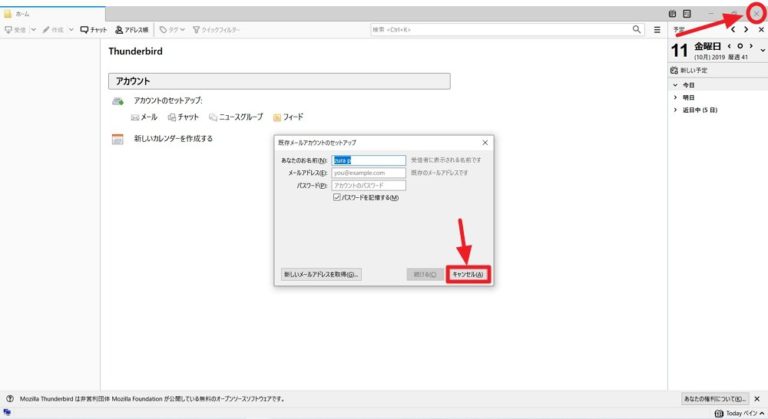768x419 pixels.
Task: Jump to today using the circle icon
Action: coord(740,46)
